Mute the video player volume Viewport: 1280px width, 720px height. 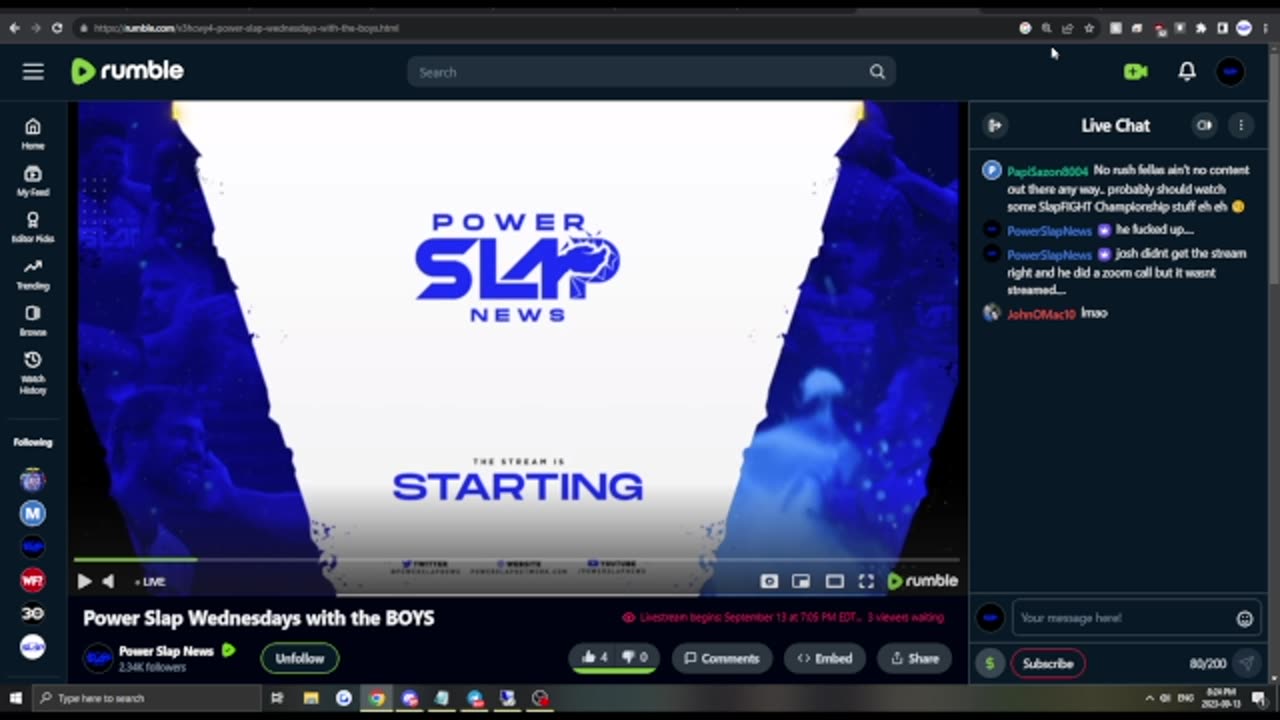click(x=108, y=581)
